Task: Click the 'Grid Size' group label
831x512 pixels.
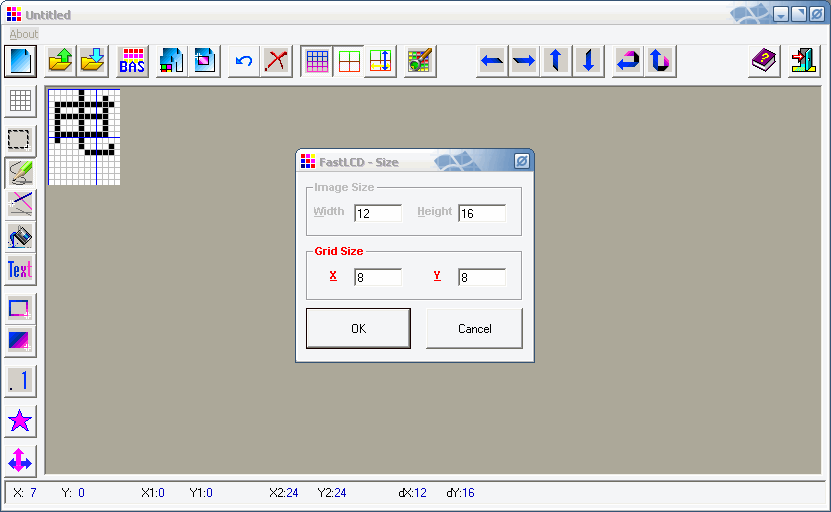Action: coord(339,251)
